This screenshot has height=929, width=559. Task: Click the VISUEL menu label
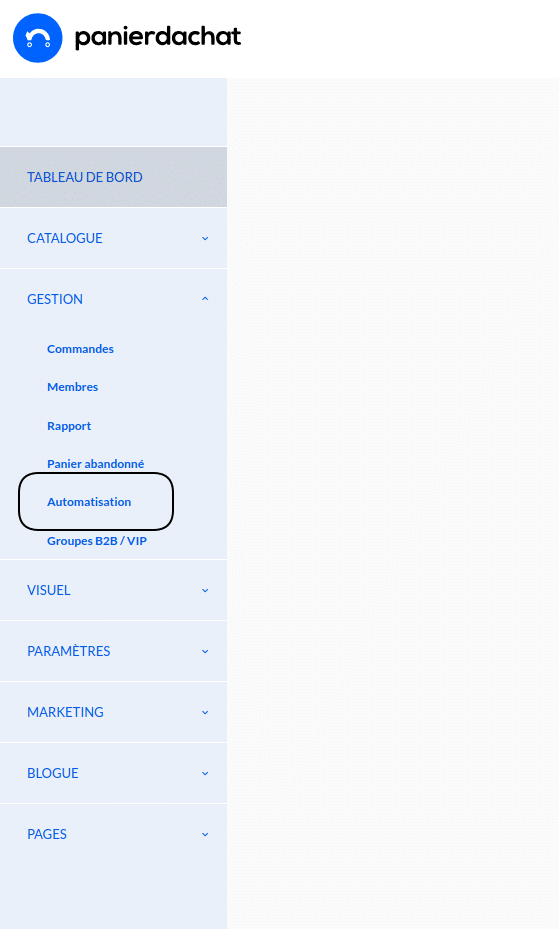[x=49, y=590]
